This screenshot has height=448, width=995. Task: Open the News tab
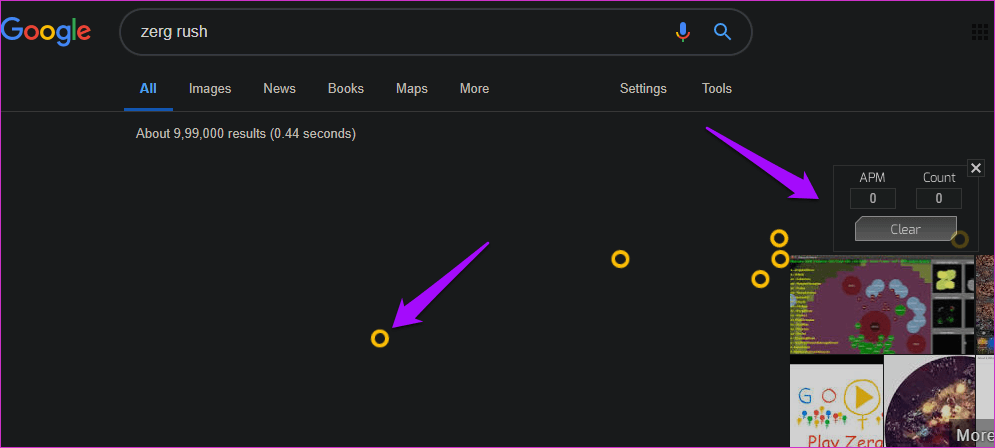pyautogui.click(x=279, y=89)
